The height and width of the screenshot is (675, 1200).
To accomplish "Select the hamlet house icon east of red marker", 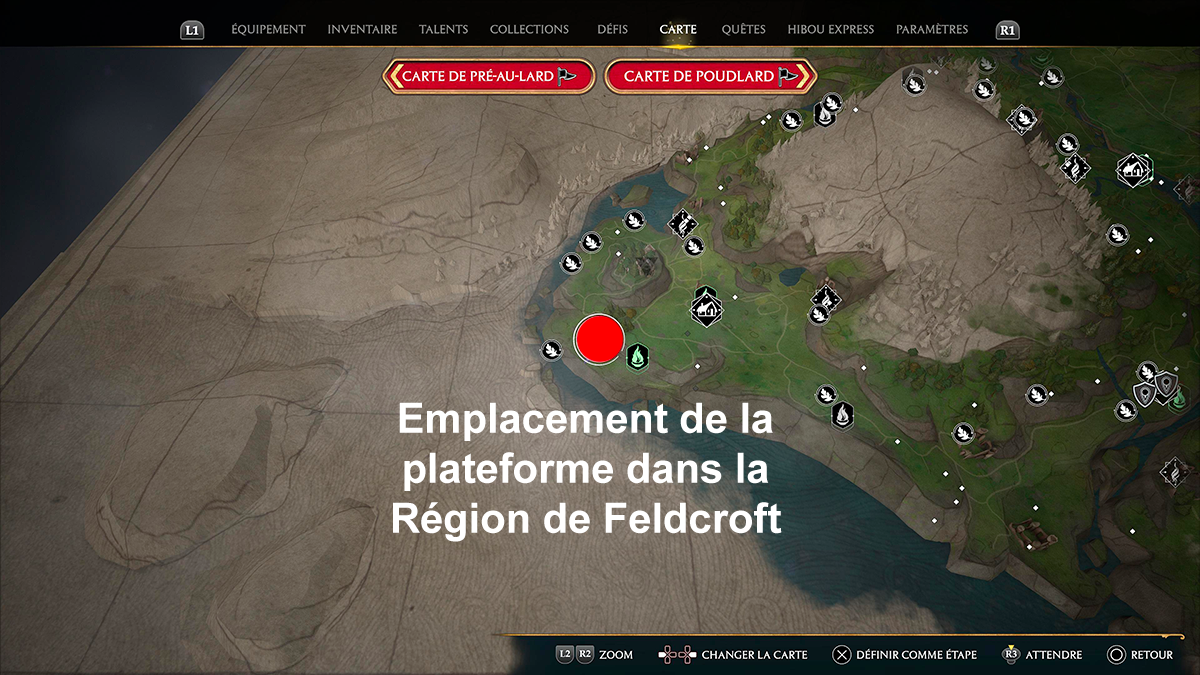I will tap(706, 306).
